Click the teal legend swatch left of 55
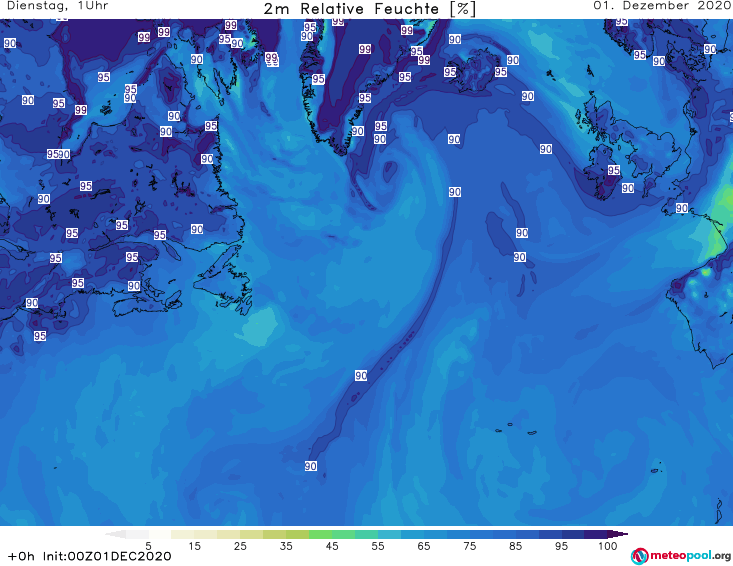The image size is (733, 566). tap(366, 534)
